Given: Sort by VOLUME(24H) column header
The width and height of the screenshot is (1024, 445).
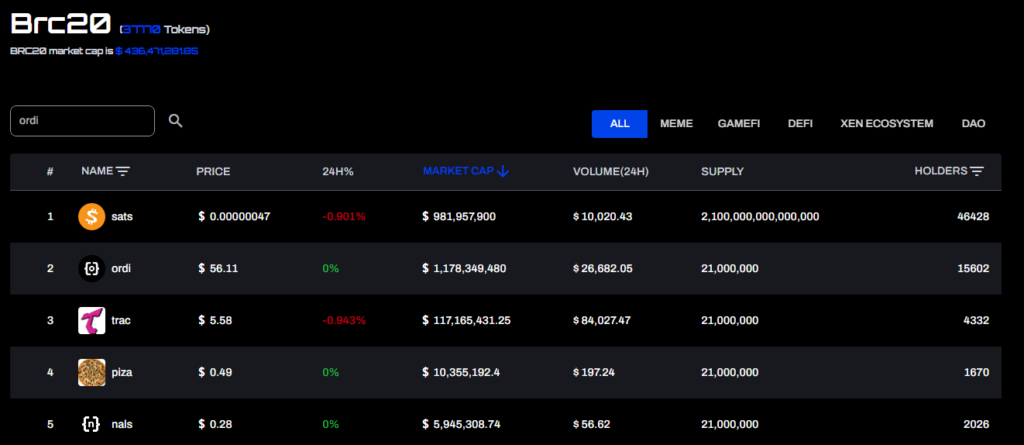Looking at the screenshot, I should coord(611,171).
